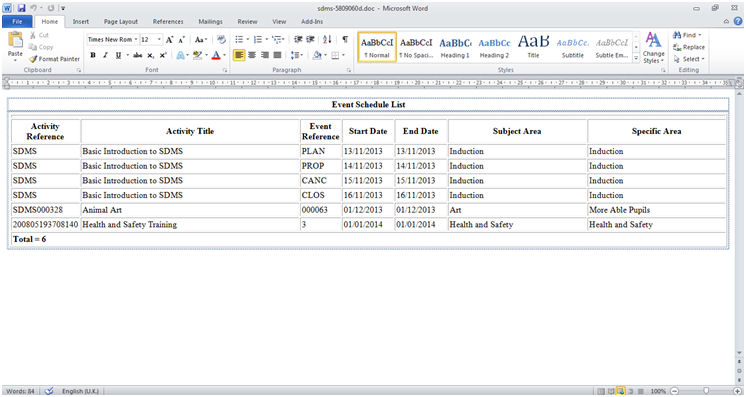Set Align Text Right

(x=265, y=55)
